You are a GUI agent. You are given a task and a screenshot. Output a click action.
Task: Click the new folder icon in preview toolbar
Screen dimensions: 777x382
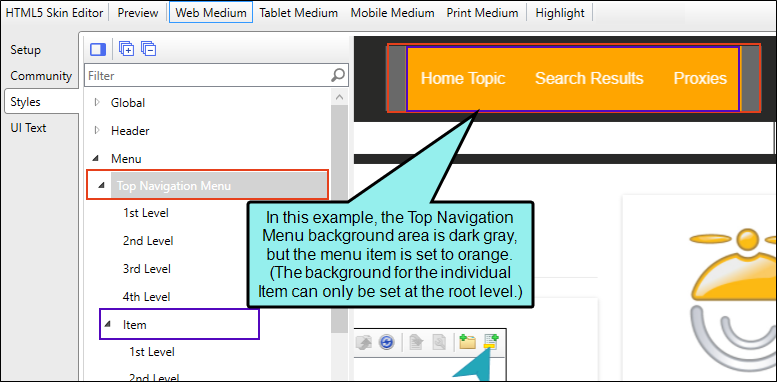[467, 342]
